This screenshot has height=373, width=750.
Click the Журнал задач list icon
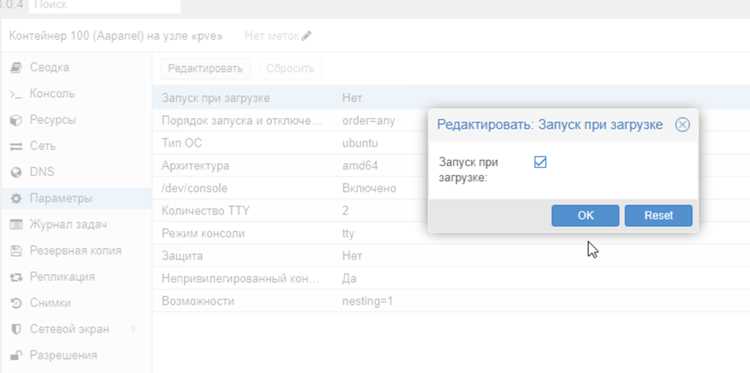point(16,224)
